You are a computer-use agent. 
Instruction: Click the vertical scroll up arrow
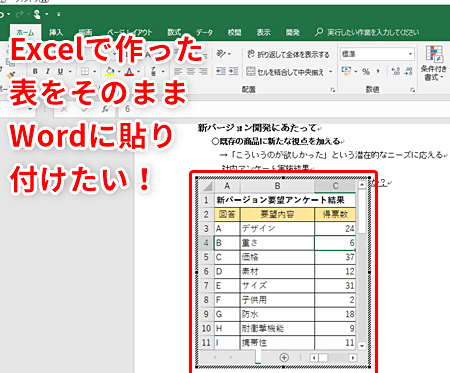pos(362,184)
